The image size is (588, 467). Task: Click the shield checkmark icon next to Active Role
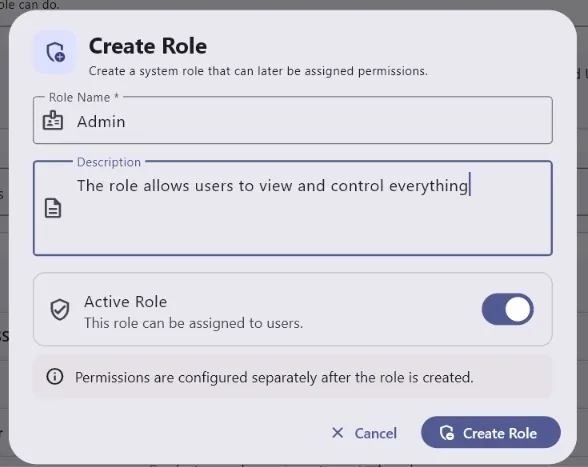coord(60,309)
